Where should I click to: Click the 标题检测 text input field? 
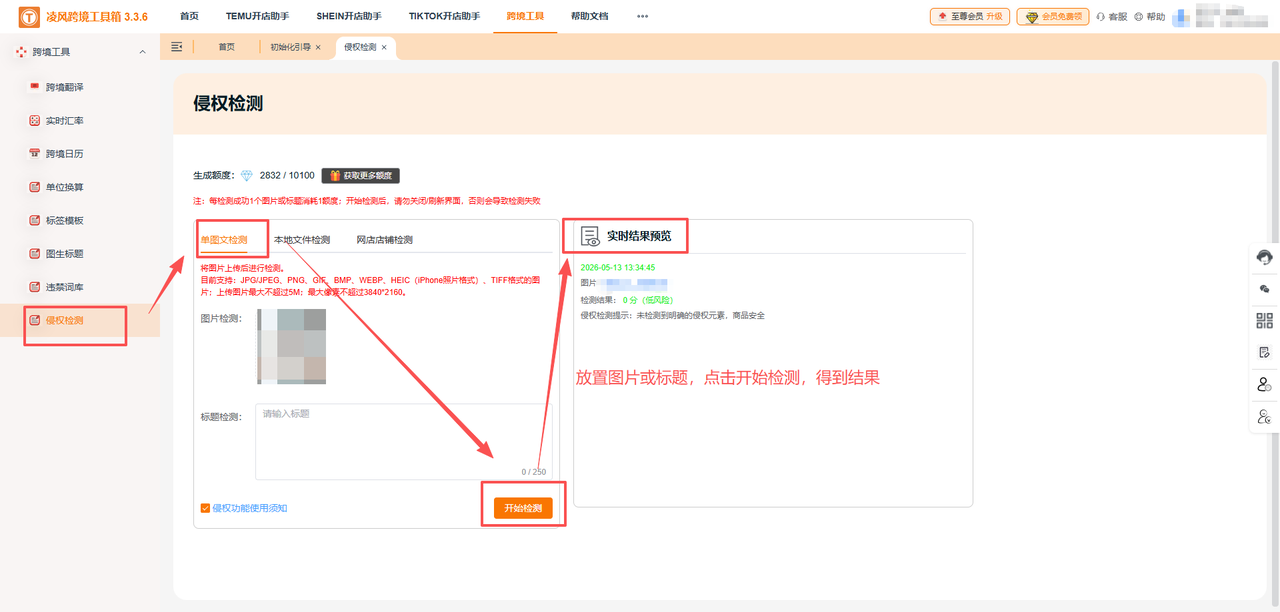point(404,442)
